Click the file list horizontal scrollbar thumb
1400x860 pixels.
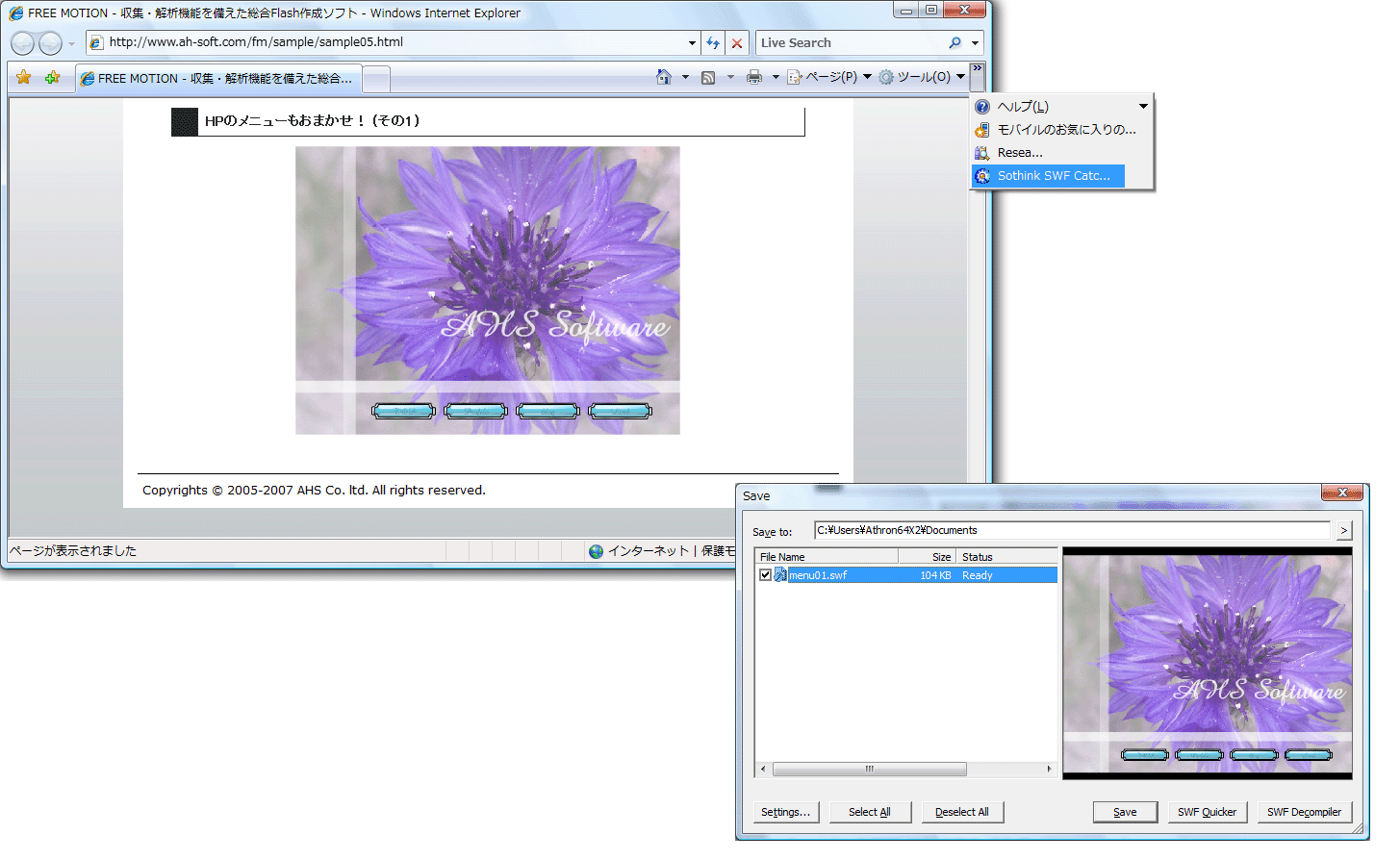[870, 770]
